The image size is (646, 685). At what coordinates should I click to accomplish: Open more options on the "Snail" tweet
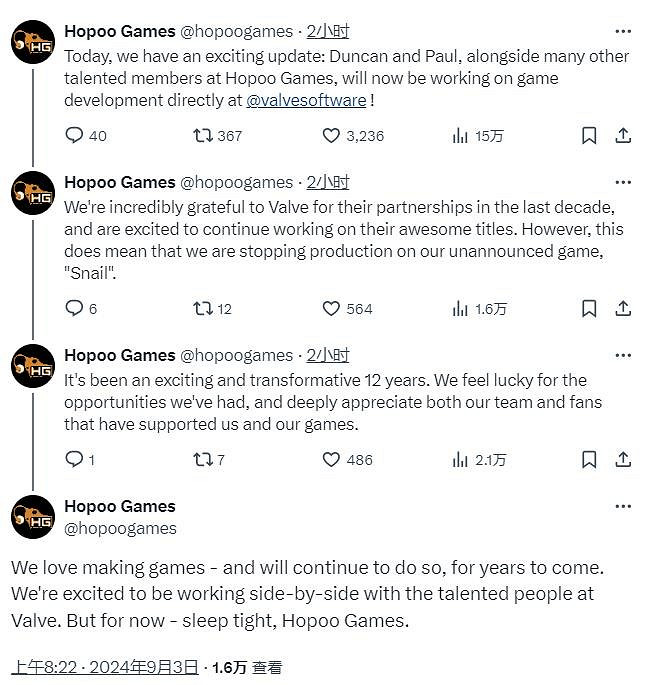coord(622,182)
